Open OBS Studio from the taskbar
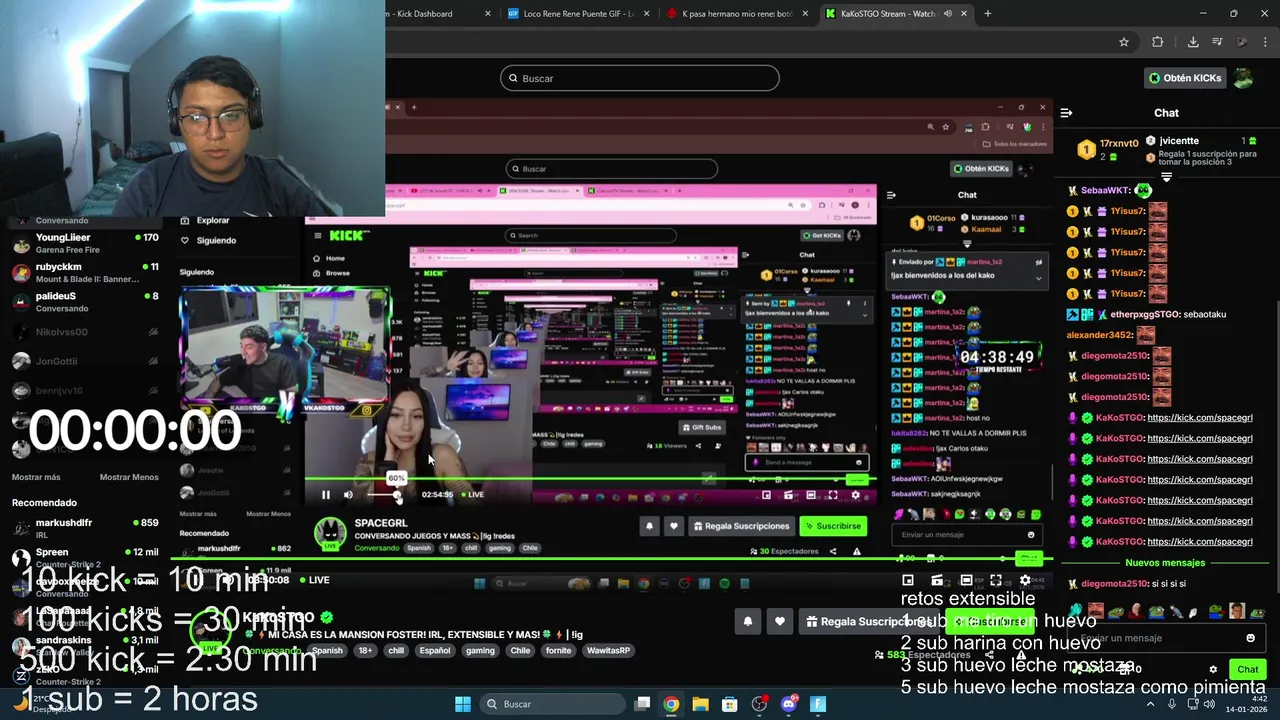This screenshot has width=1280, height=720. click(759, 704)
